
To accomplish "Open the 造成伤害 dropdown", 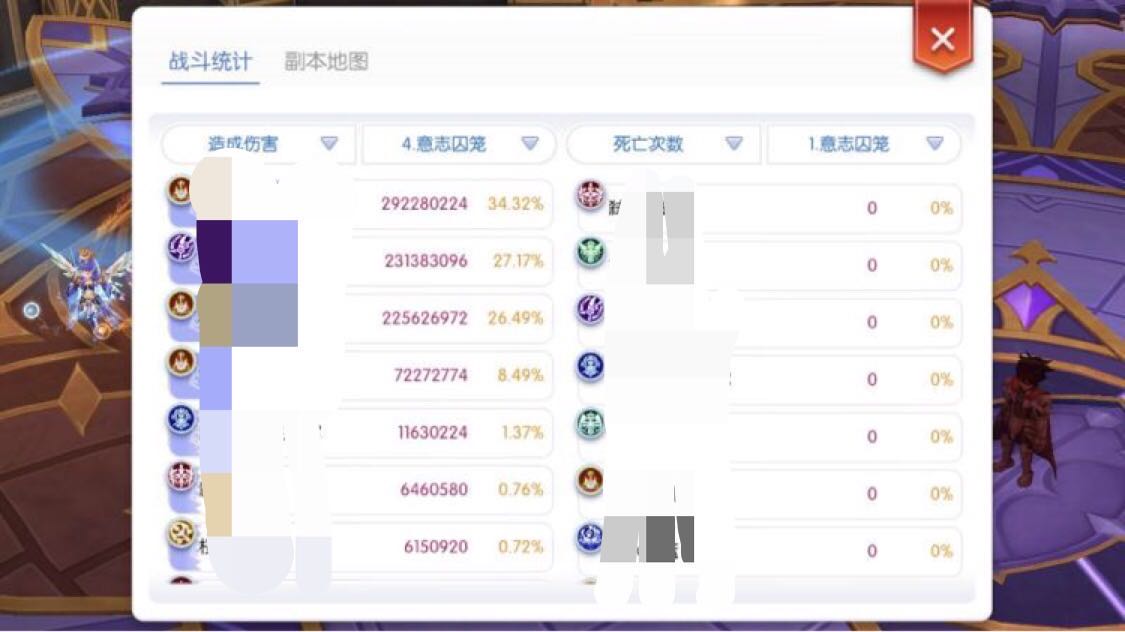I will (x=258, y=144).
